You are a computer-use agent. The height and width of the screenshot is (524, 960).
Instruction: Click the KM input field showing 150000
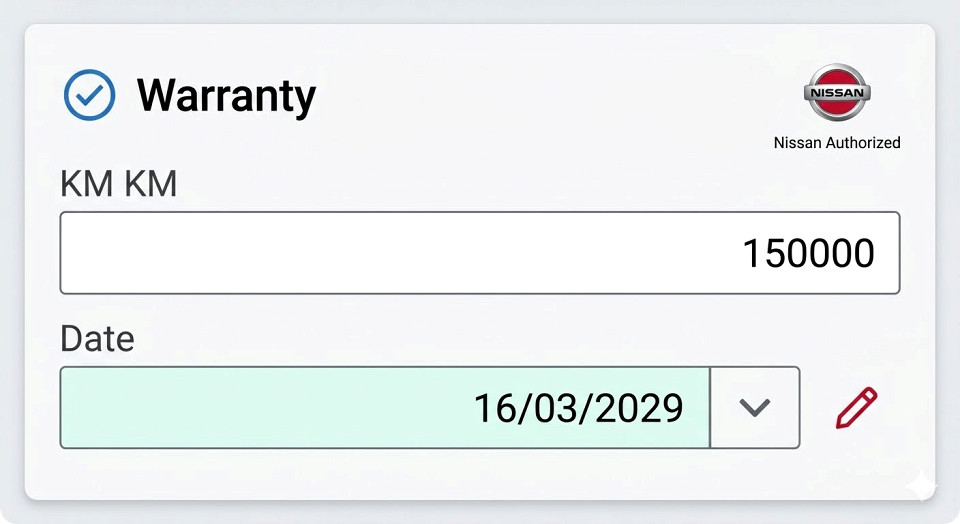480,253
